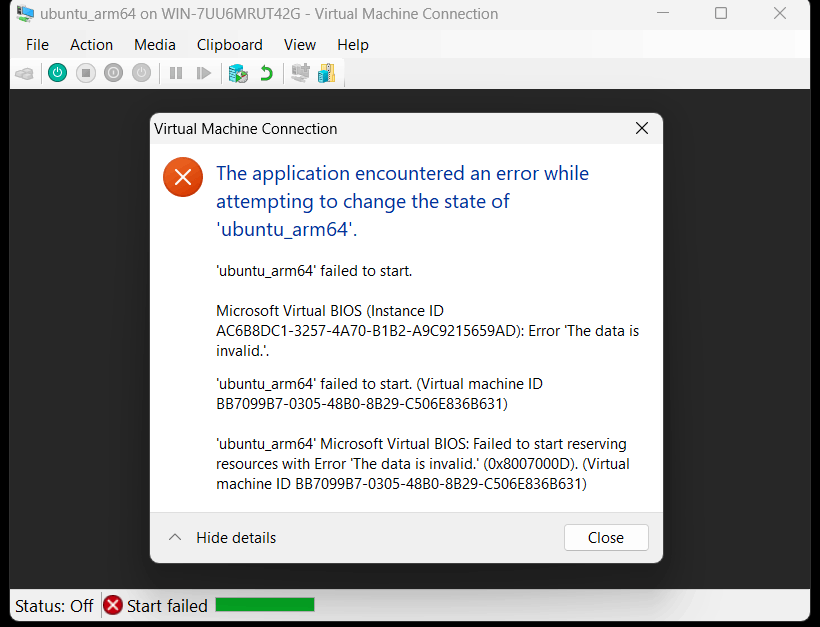Click the Save state toolbar icon
The image size is (820, 627).
pyautogui.click(x=141, y=73)
